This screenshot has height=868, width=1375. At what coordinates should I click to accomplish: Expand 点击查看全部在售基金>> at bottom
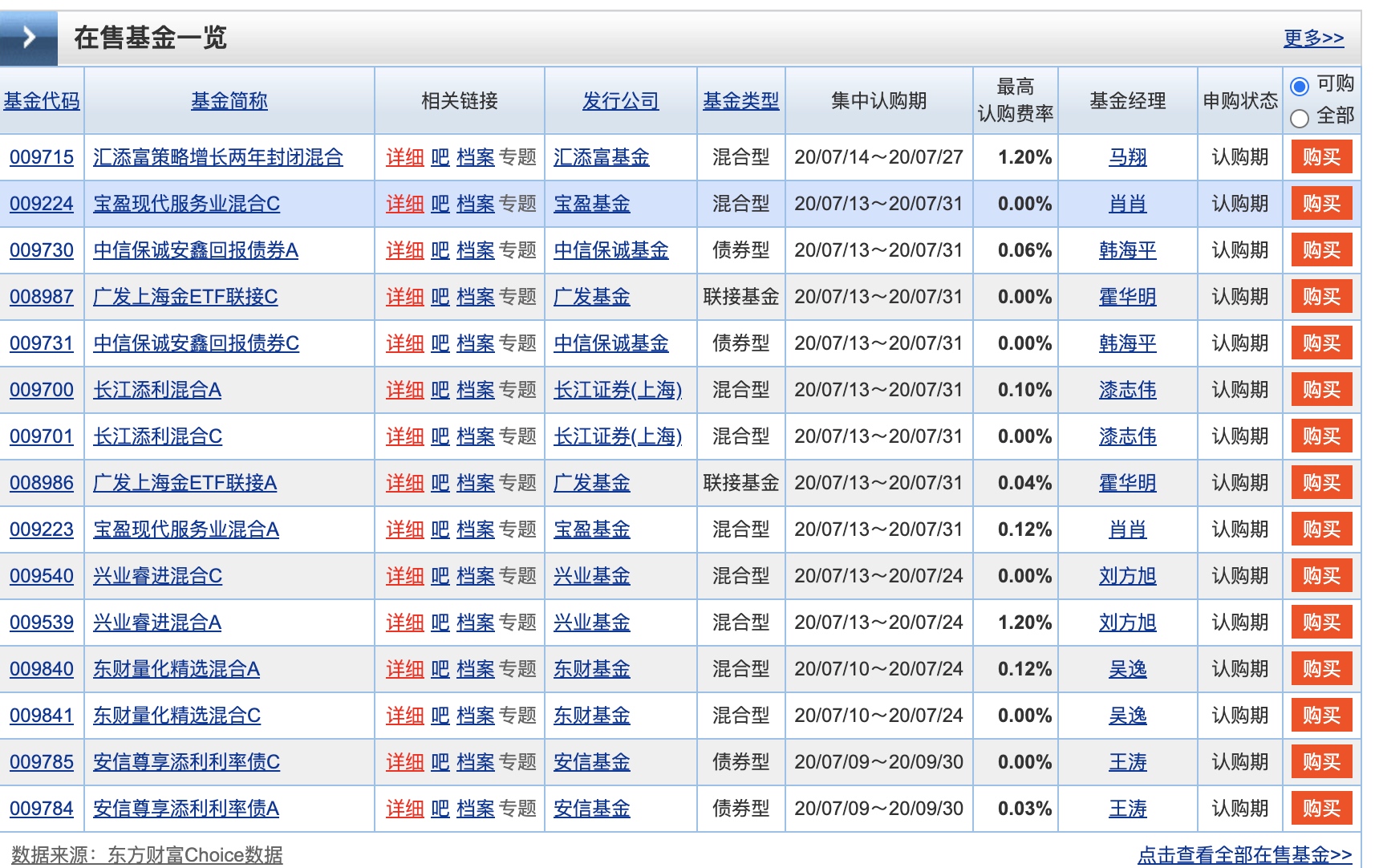(1243, 855)
